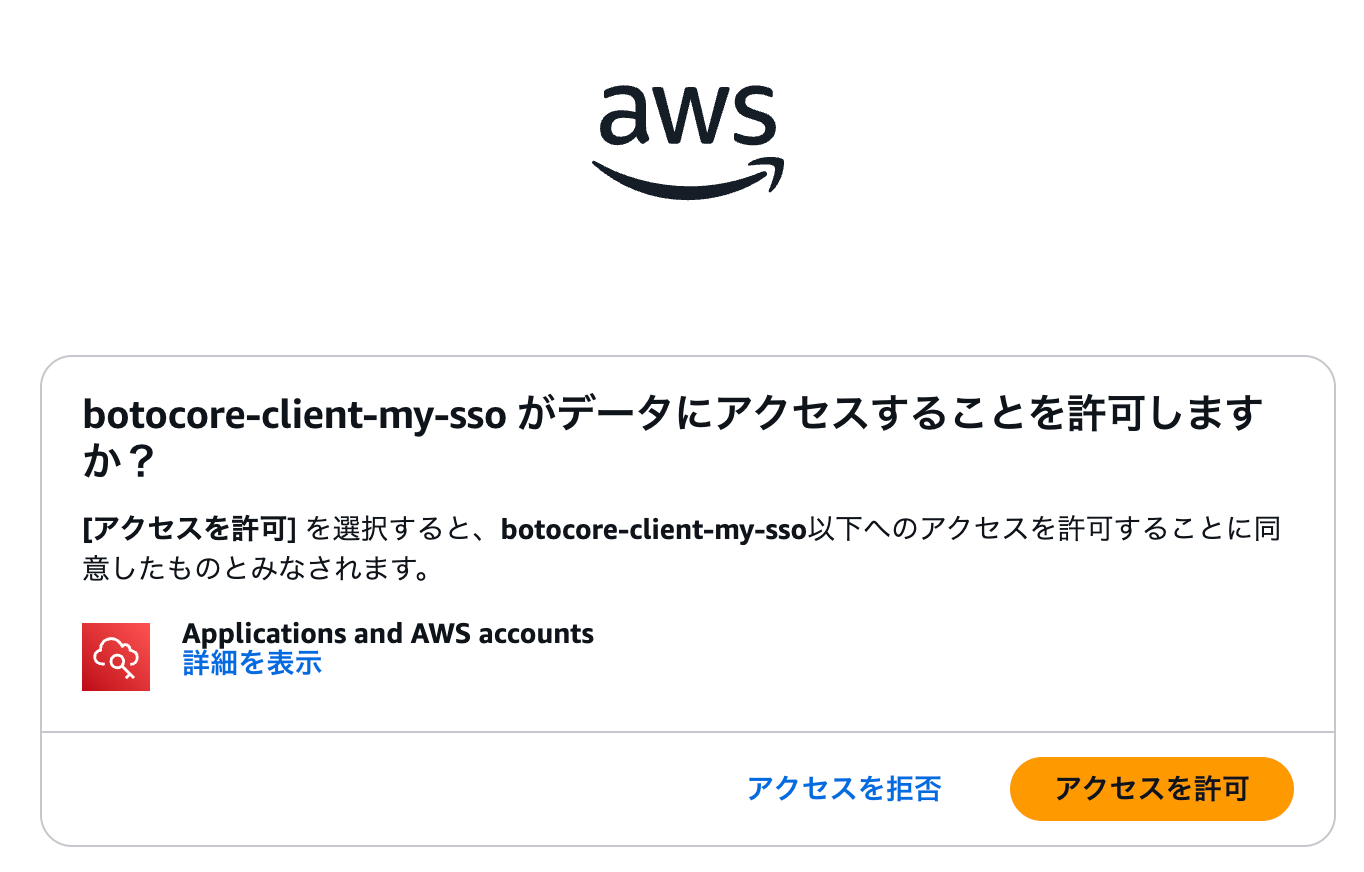Click bold [アクセスを許可] in description
The width and height of the screenshot is (1364, 872).
[x=190, y=529]
